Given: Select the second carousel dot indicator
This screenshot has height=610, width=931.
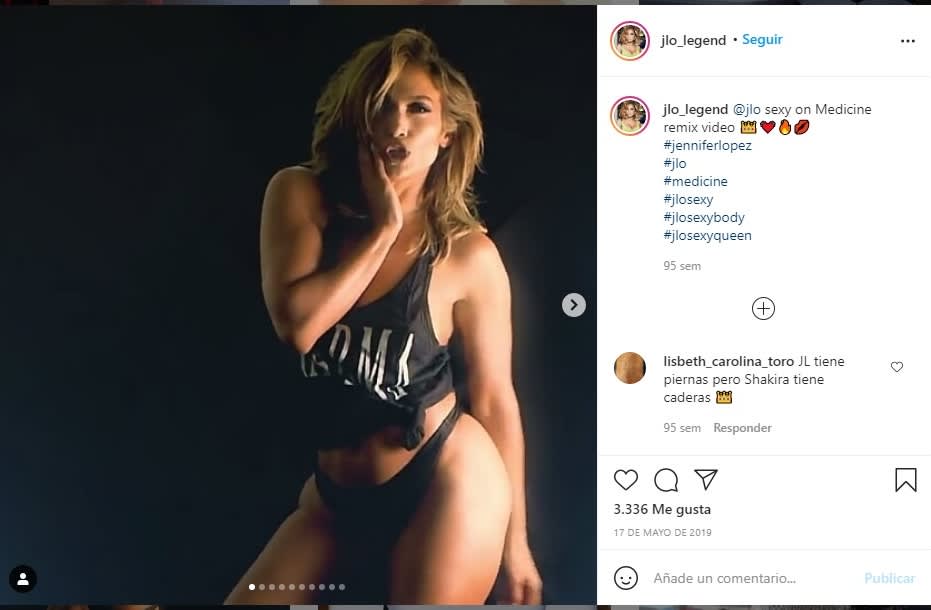Looking at the screenshot, I should click(x=262, y=587).
